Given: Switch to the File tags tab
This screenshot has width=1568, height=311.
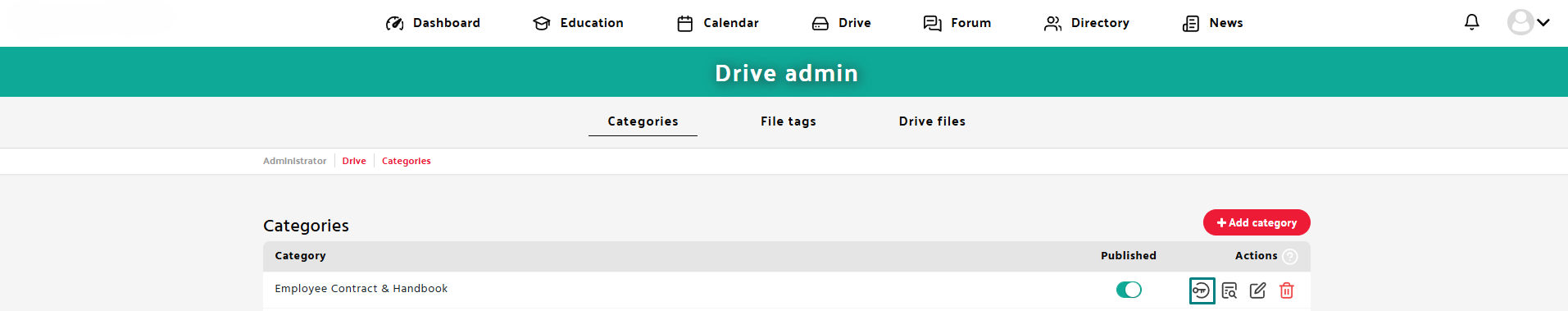Looking at the screenshot, I should (x=789, y=121).
